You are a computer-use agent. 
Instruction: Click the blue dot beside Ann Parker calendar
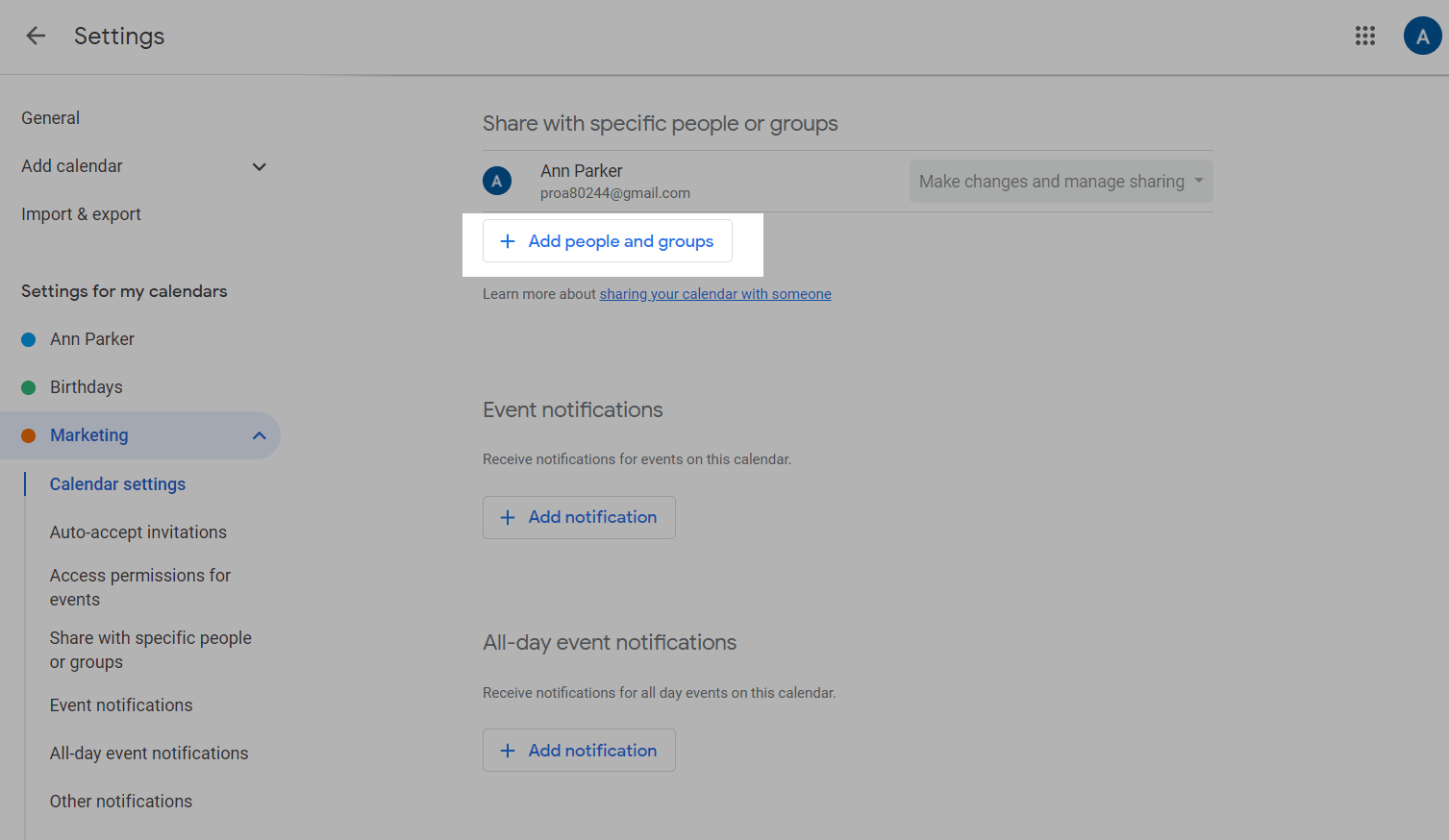(29, 339)
